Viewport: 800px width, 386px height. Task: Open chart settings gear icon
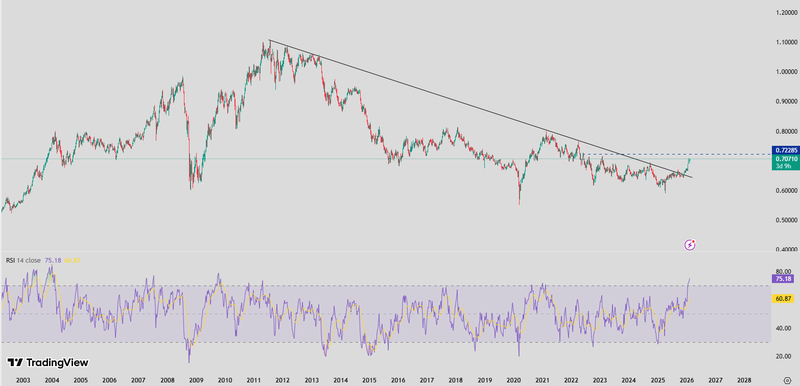(x=786, y=380)
